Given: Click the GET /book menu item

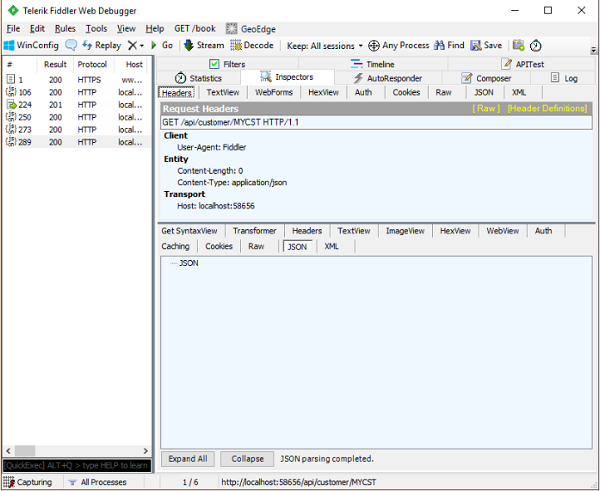Looking at the screenshot, I should [x=195, y=29].
